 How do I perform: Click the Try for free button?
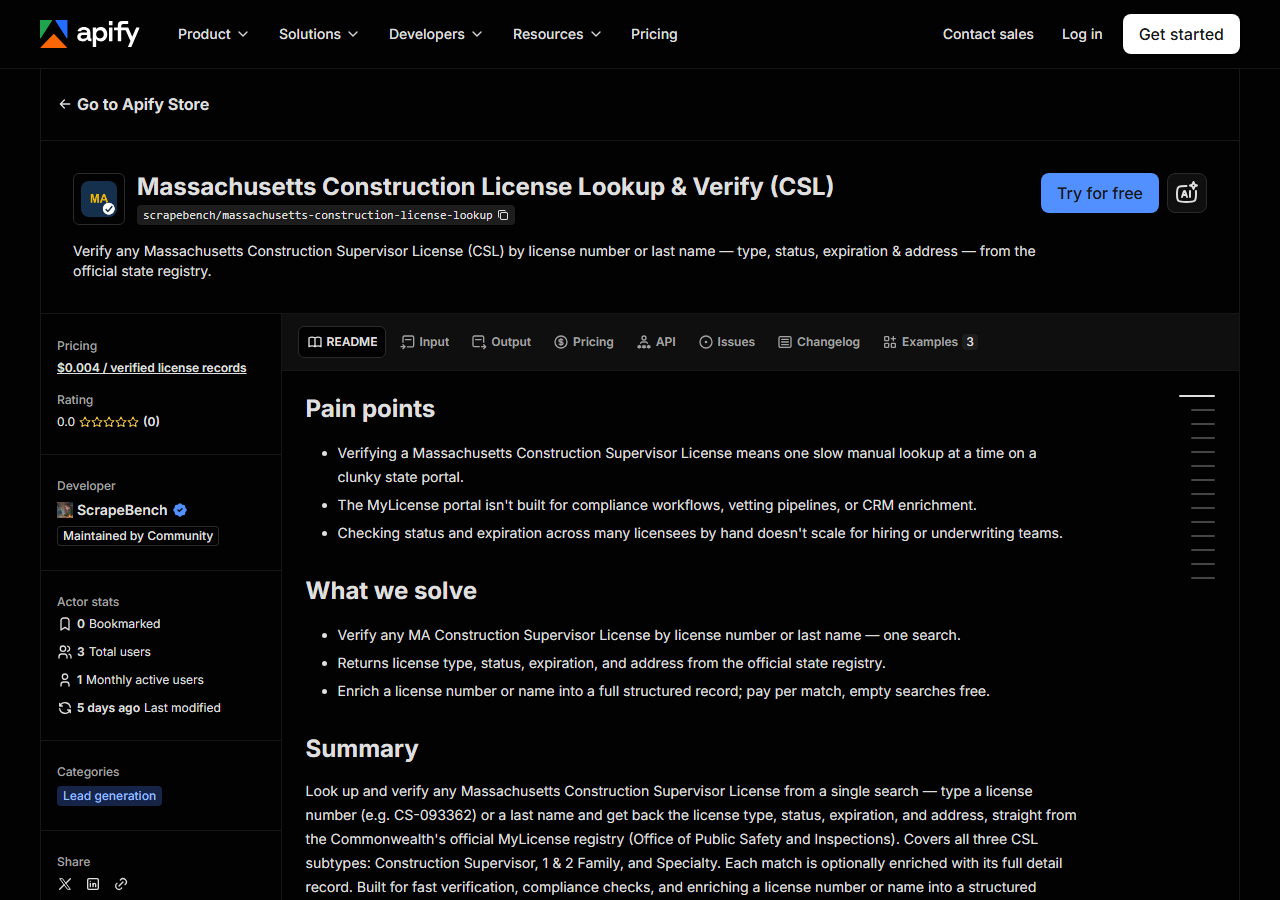point(1100,193)
